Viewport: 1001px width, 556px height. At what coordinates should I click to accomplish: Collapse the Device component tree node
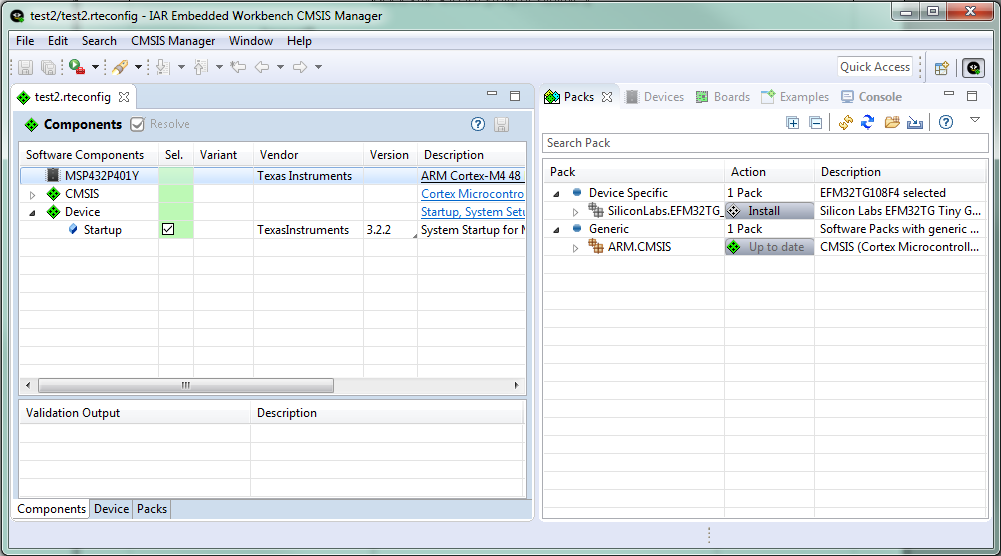[x=32, y=212]
